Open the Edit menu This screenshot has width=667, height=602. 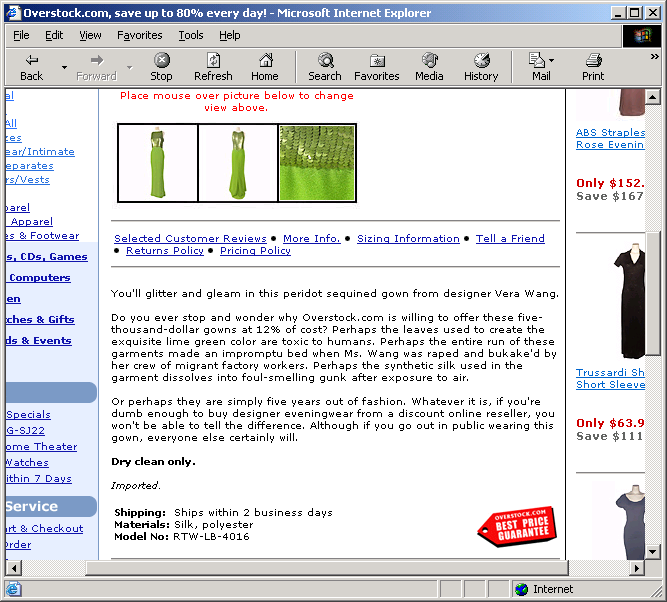pos(54,35)
